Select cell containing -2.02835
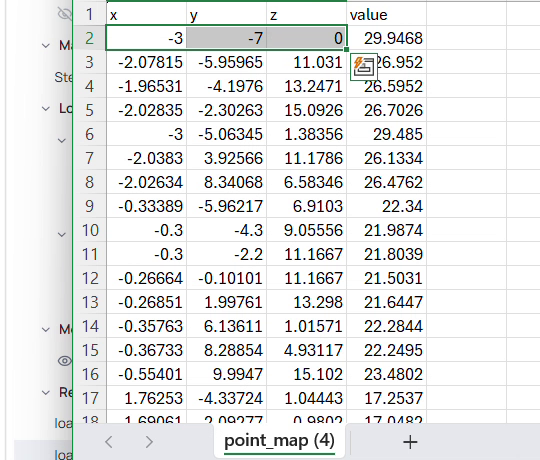The image size is (540, 460). tap(146, 110)
